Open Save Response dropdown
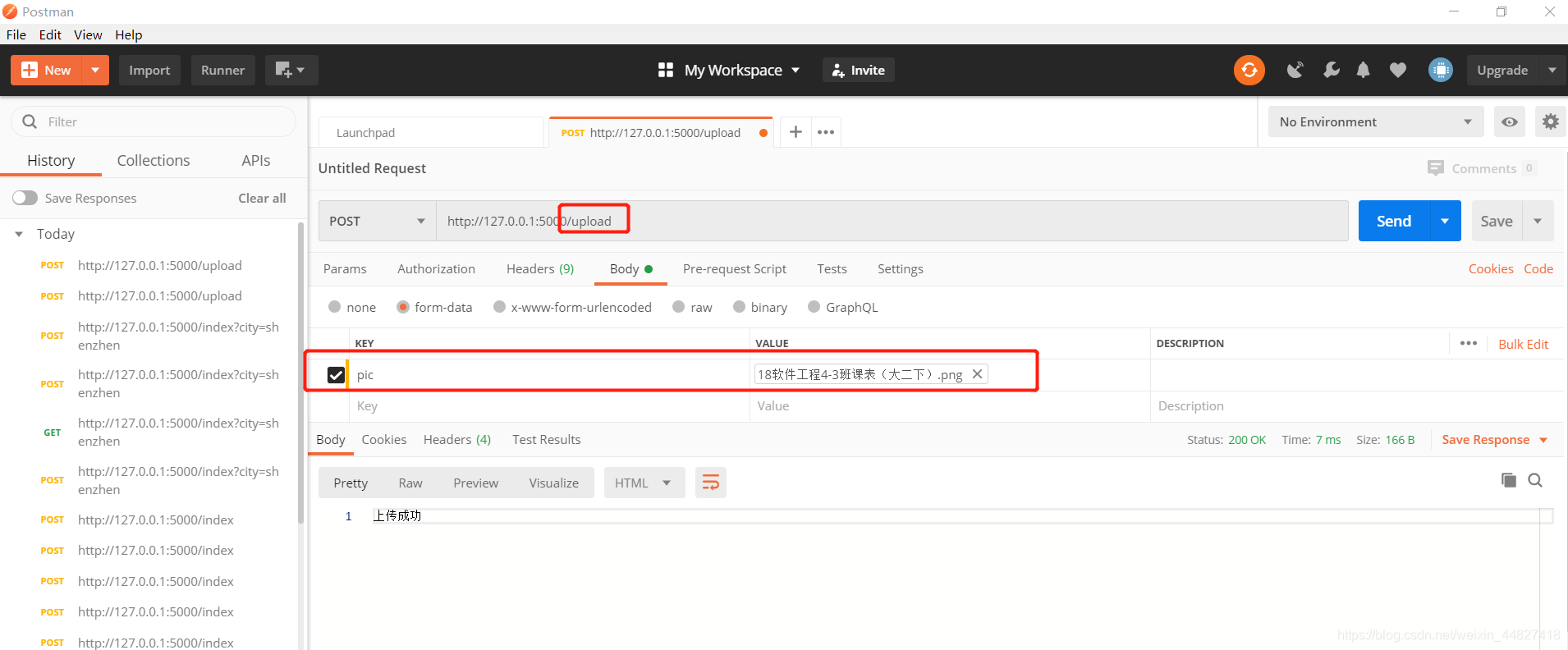1568x650 pixels. coord(1543,440)
